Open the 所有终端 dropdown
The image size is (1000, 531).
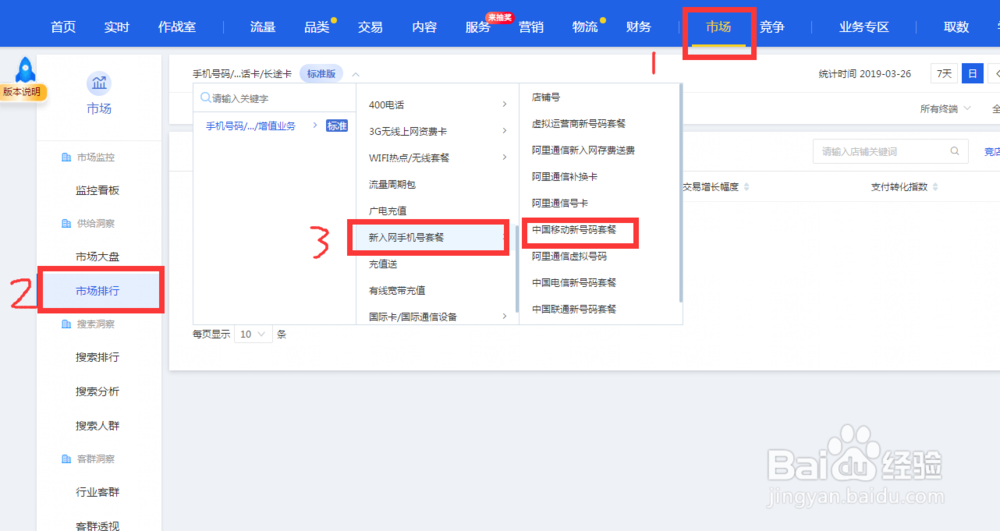[x=945, y=109]
